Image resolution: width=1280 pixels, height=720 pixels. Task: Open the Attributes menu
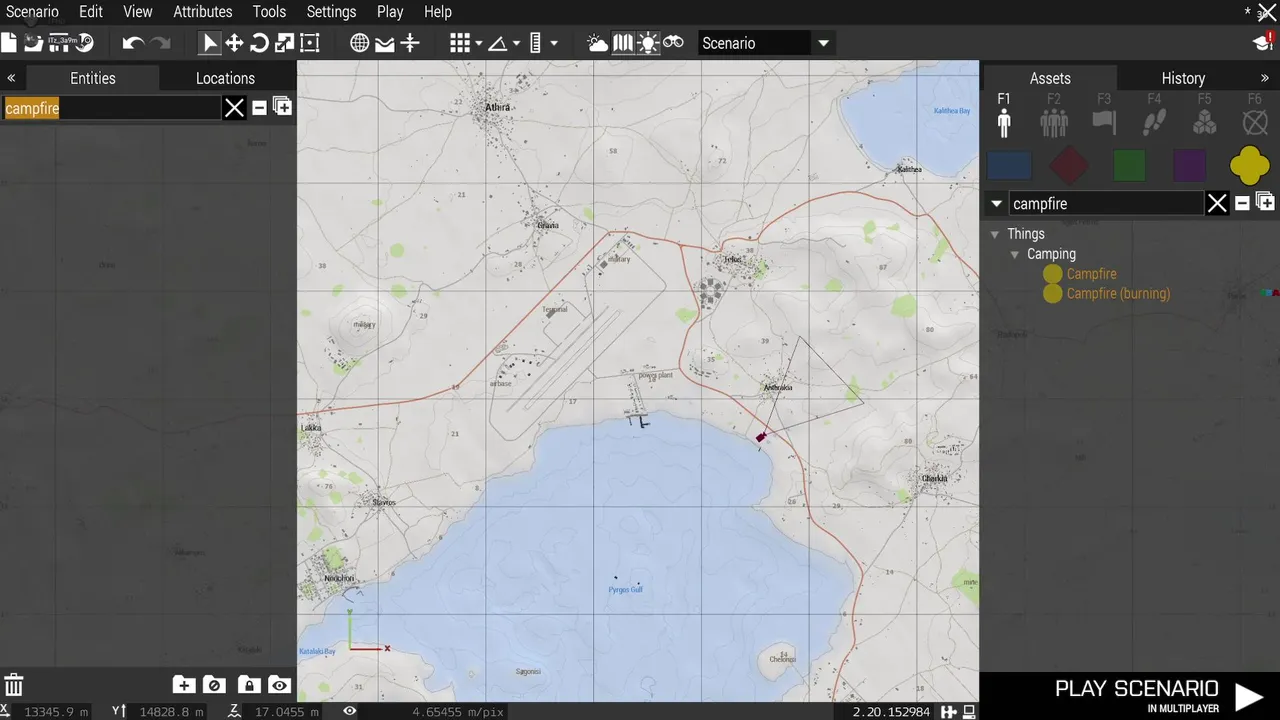203,12
